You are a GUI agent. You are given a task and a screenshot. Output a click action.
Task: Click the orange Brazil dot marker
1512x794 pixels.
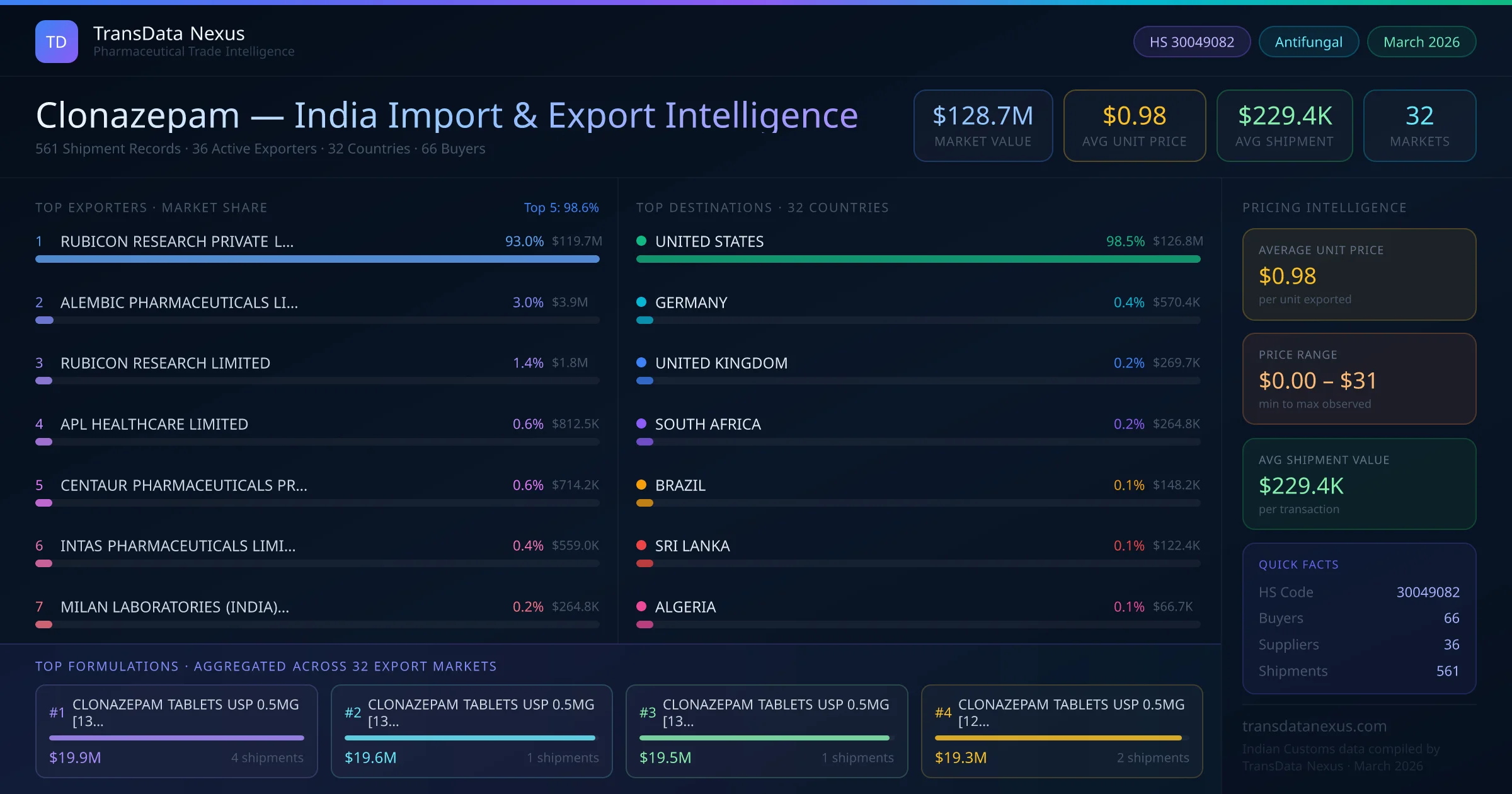641,485
